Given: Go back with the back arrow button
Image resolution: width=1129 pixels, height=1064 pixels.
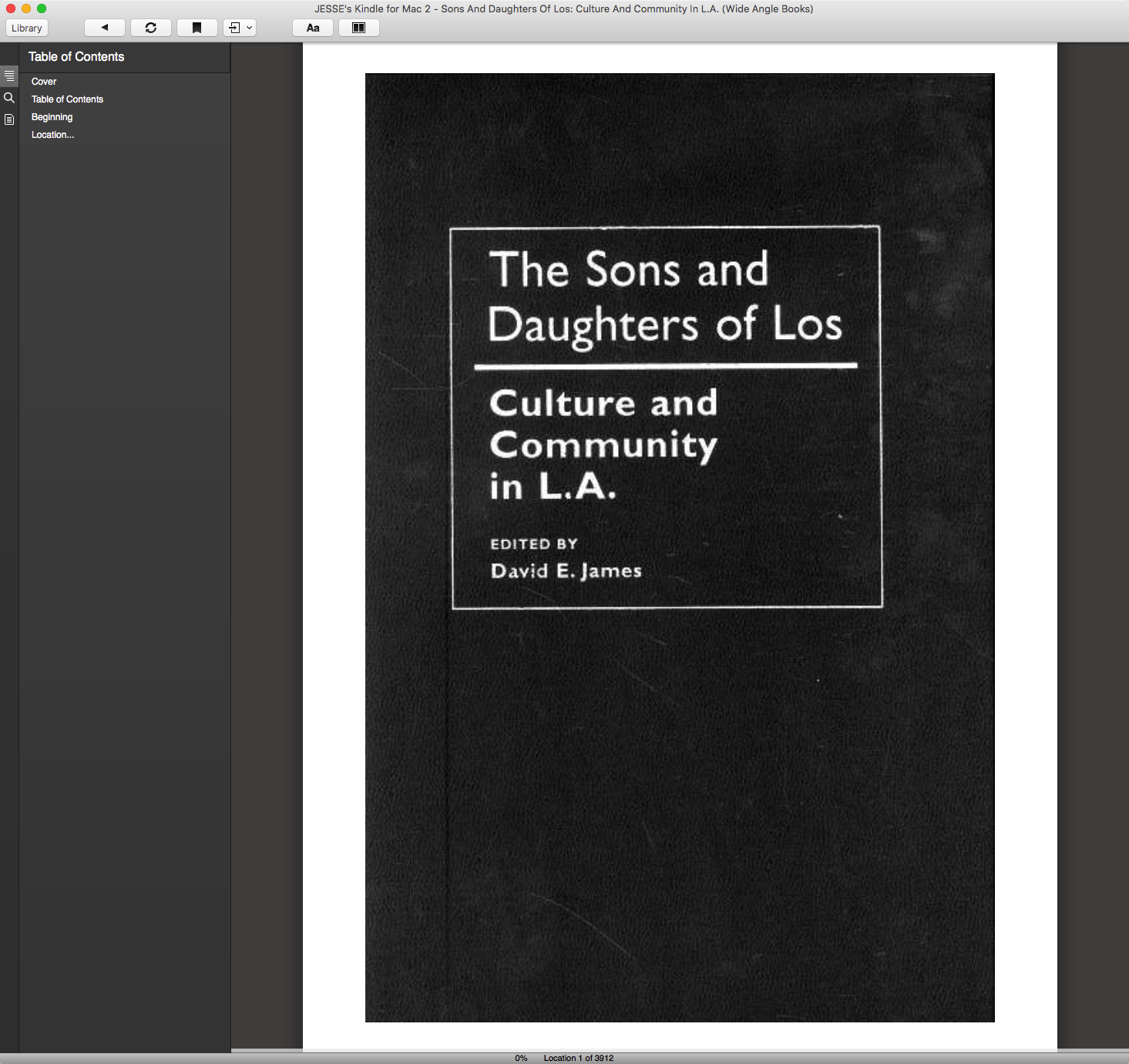Looking at the screenshot, I should pos(105,28).
